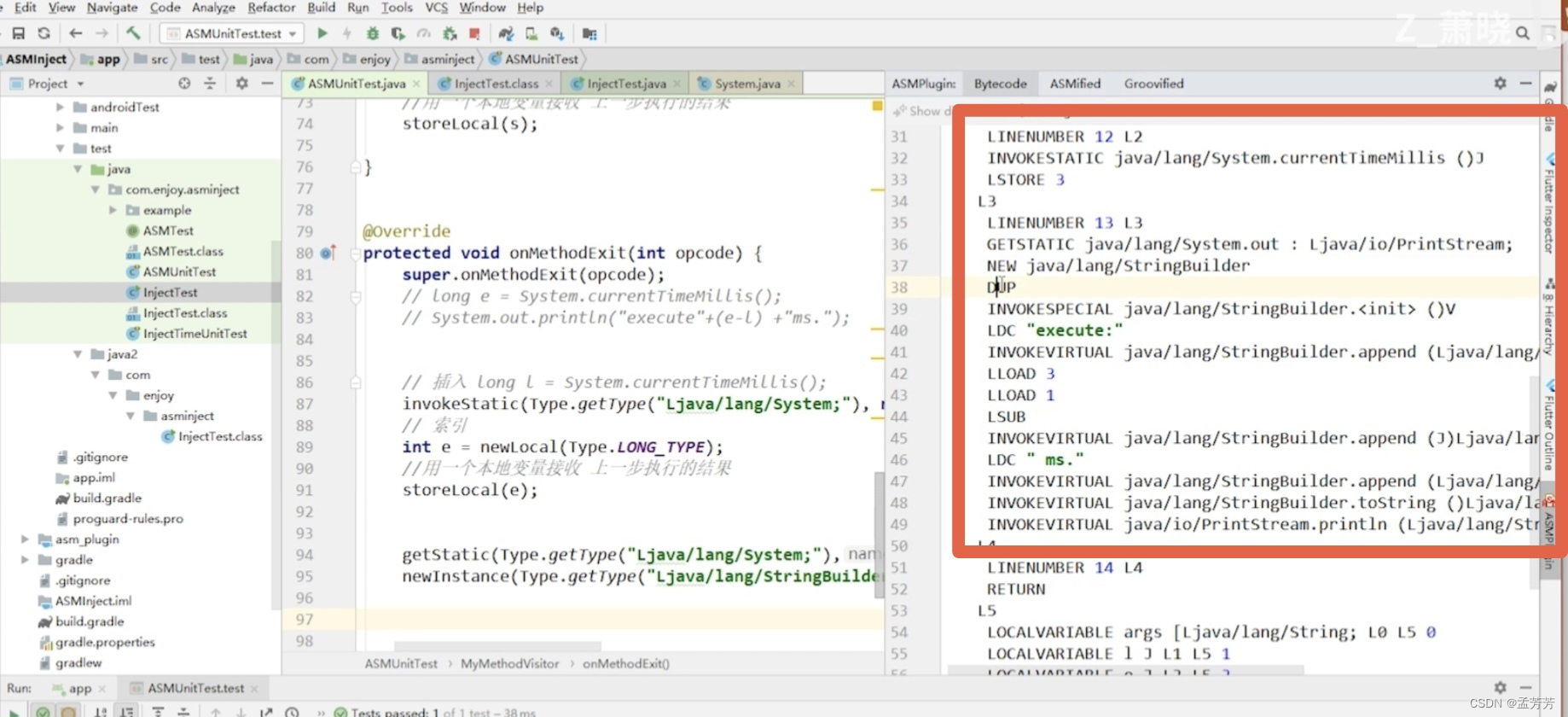Viewport: 1568px width, 717px height.
Task: Open ASMPlugin panel settings gear
Action: pyautogui.click(x=1501, y=83)
